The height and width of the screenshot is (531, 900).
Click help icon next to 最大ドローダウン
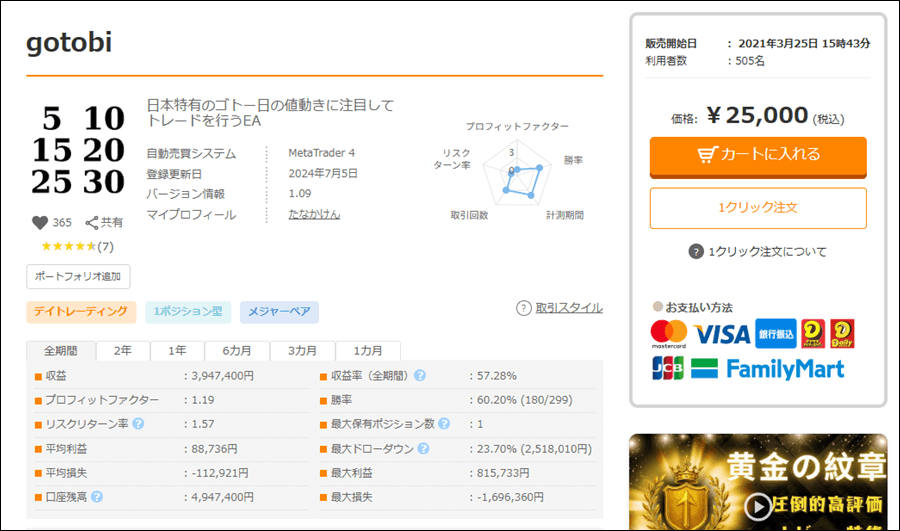pyautogui.click(x=424, y=448)
